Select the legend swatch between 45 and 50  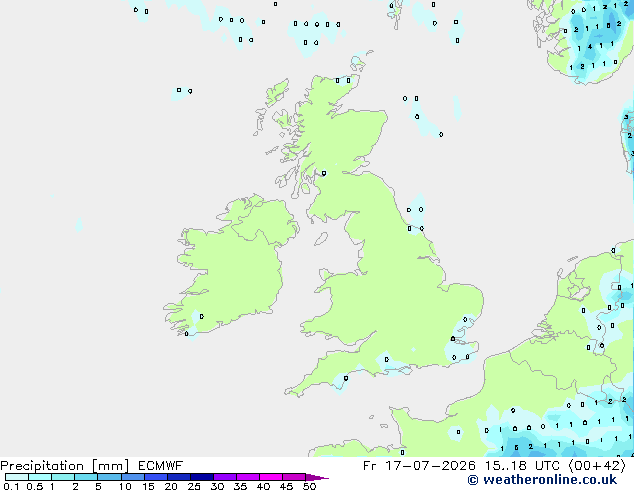(294, 477)
